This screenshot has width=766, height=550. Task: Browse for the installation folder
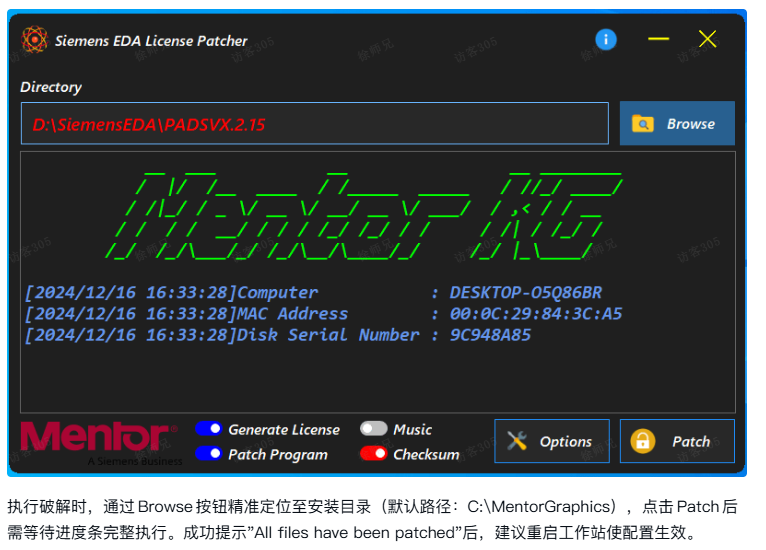coord(677,124)
